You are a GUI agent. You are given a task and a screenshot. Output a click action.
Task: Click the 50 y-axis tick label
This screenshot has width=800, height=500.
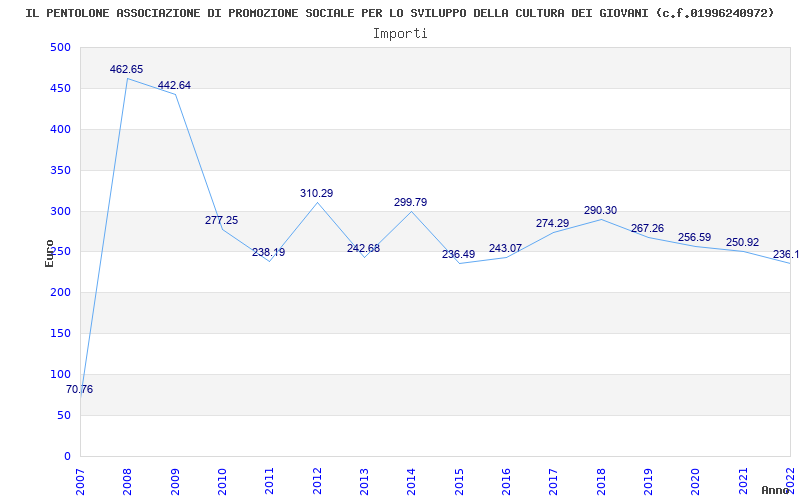[x=64, y=415]
